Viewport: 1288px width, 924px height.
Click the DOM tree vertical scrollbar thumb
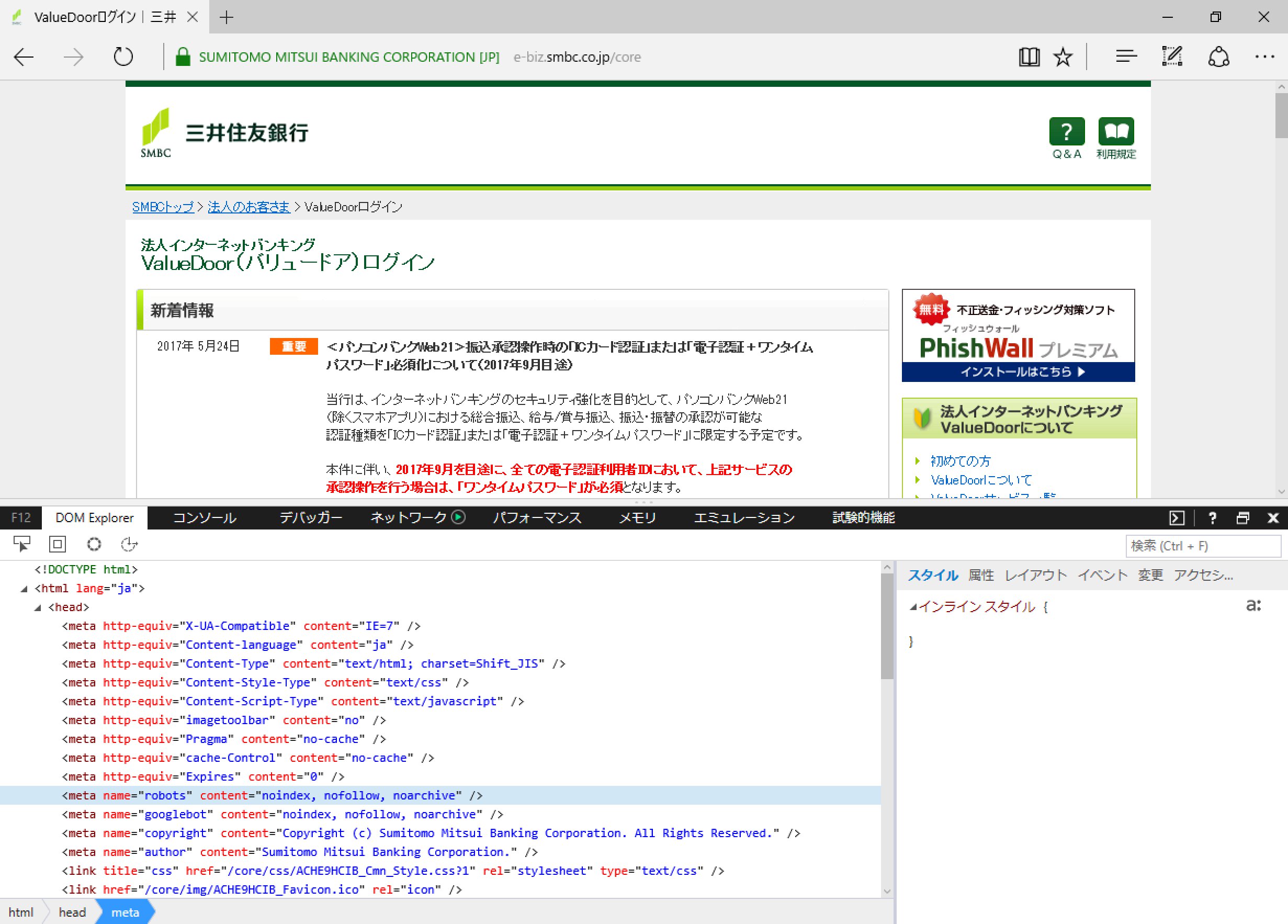[887, 625]
